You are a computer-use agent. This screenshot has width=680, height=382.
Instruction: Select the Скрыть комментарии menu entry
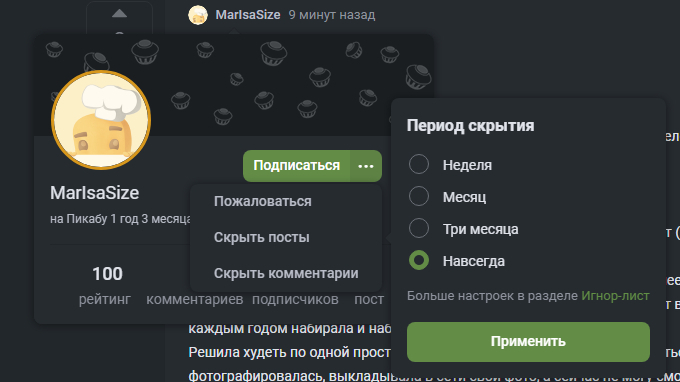(x=286, y=274)
